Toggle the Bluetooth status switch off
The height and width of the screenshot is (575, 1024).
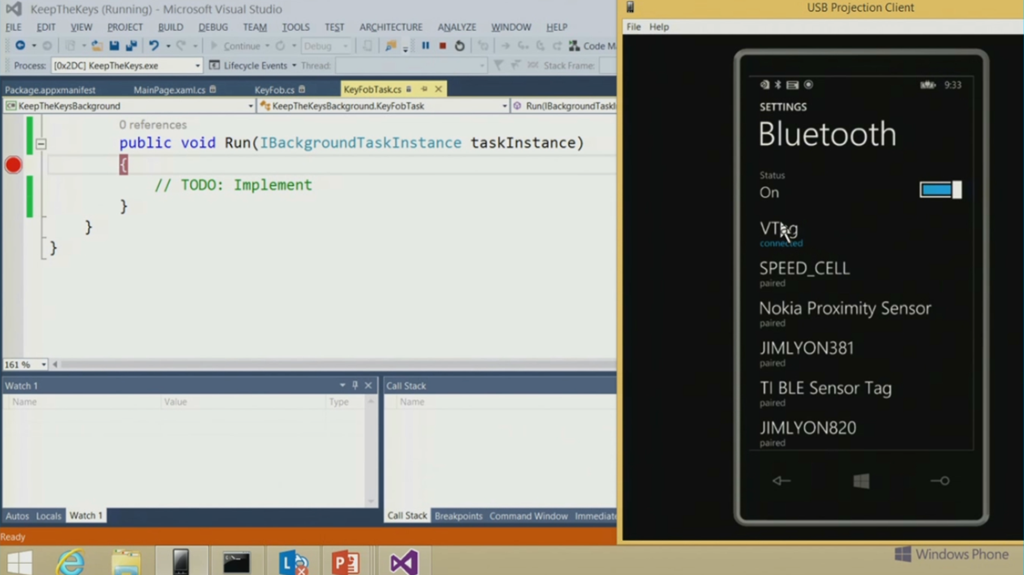point(940,189)
